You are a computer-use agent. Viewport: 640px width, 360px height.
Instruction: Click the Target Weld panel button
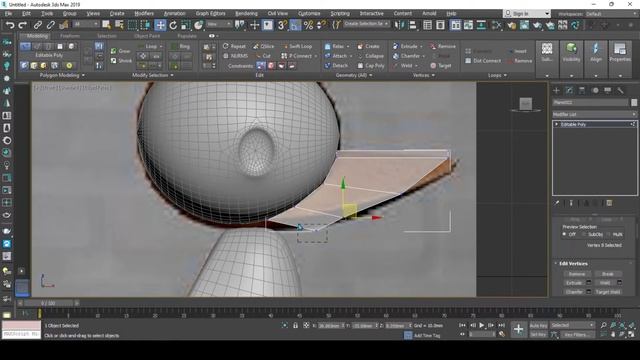[608, 292]
